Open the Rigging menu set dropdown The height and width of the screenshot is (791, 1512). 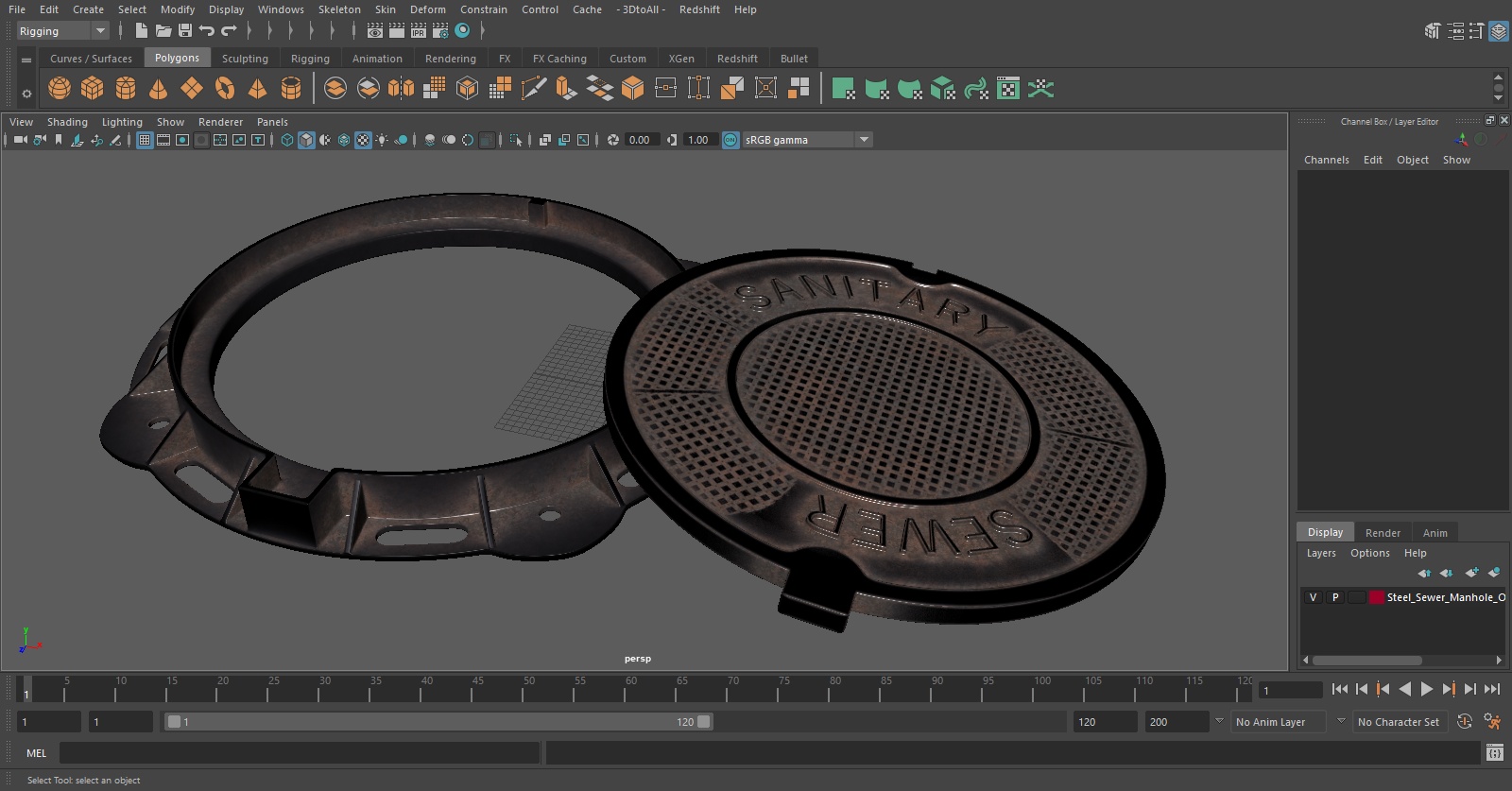[x=62, y=31]
